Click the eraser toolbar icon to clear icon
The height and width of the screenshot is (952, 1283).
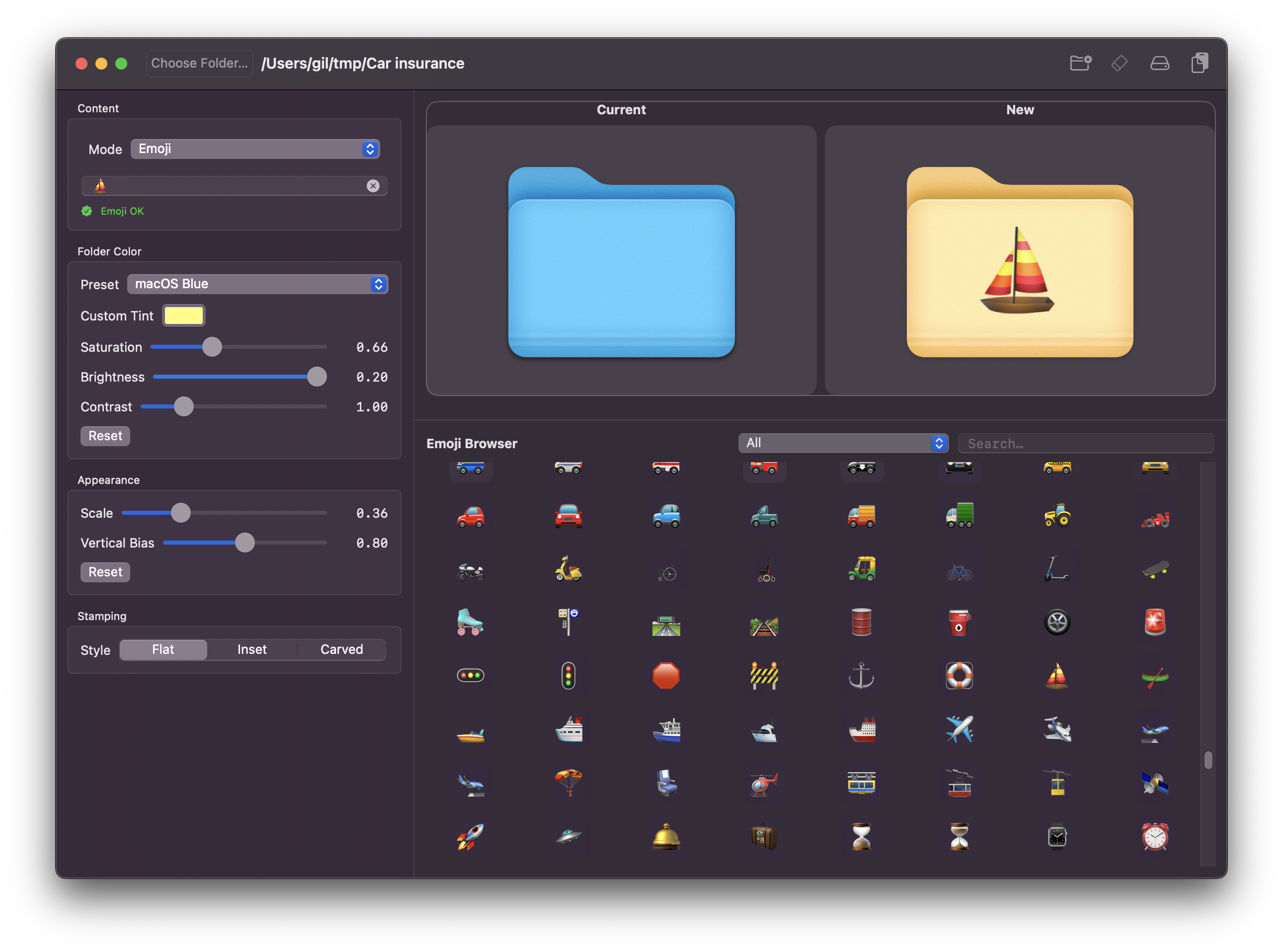1120,64
